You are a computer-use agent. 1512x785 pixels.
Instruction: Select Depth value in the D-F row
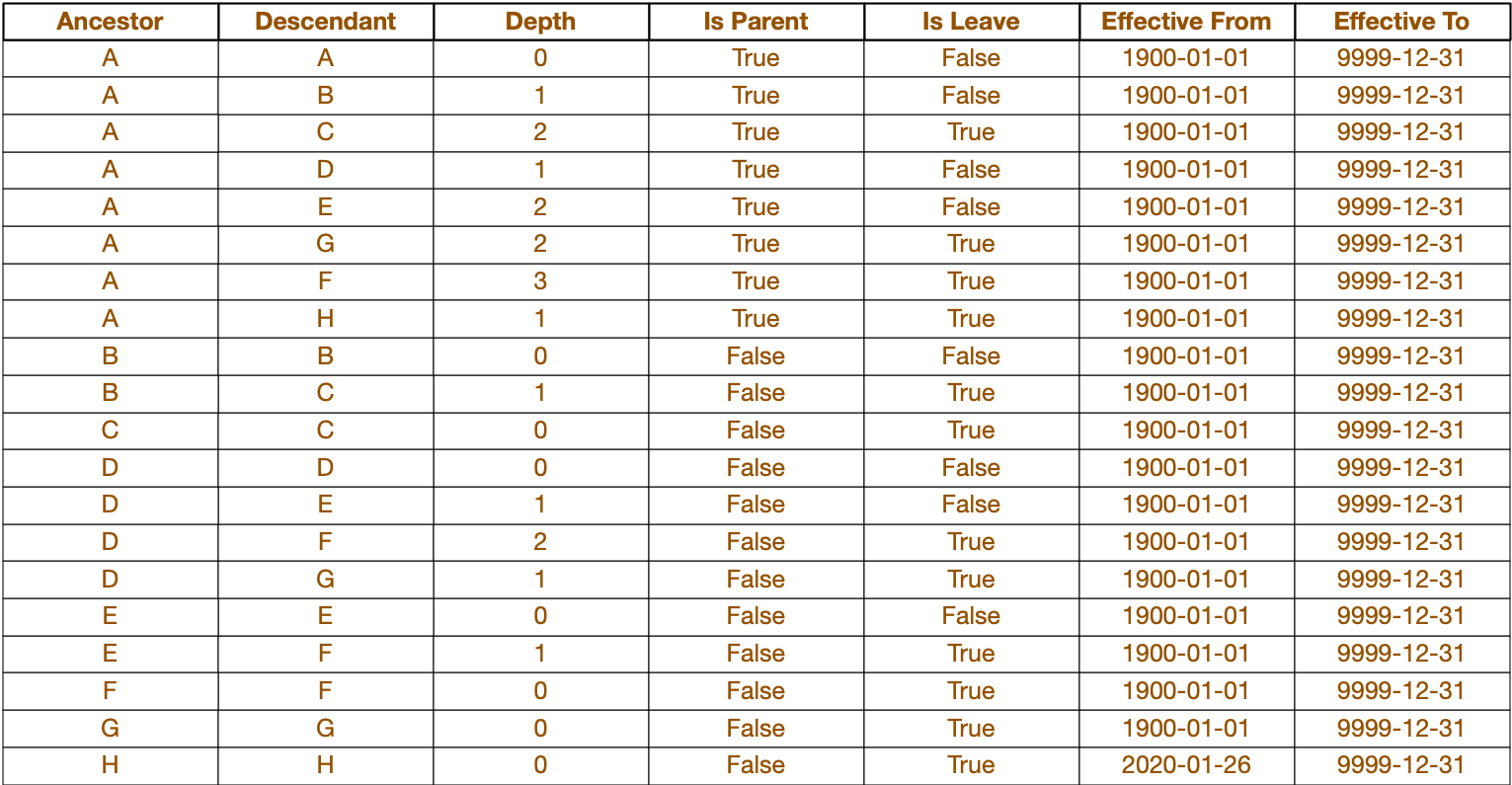[x=540, y=542]
